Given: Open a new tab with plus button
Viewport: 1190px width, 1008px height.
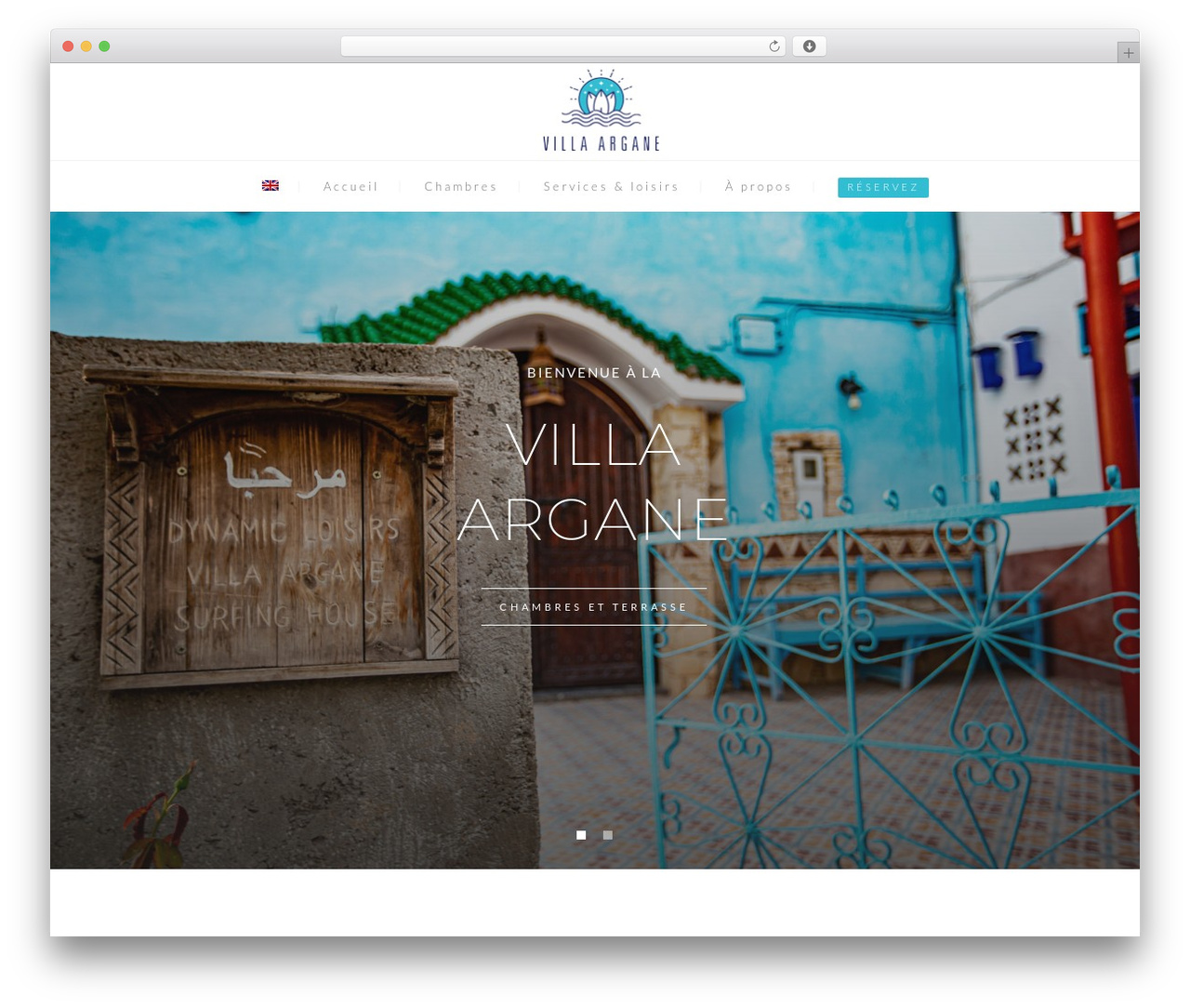Looking at the screenshot, I should point(1128,53).
